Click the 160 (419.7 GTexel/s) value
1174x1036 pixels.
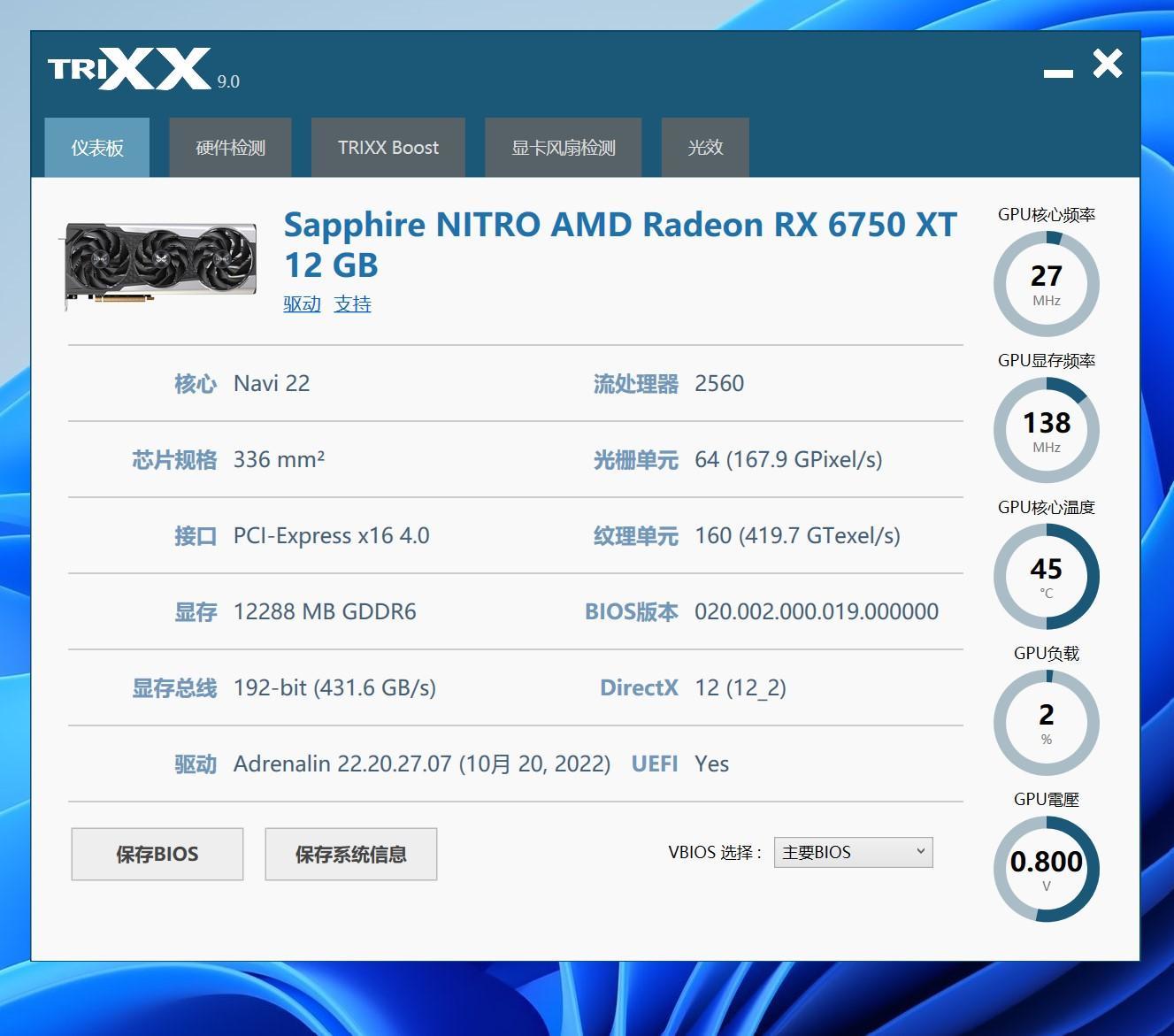click(797, 535)
